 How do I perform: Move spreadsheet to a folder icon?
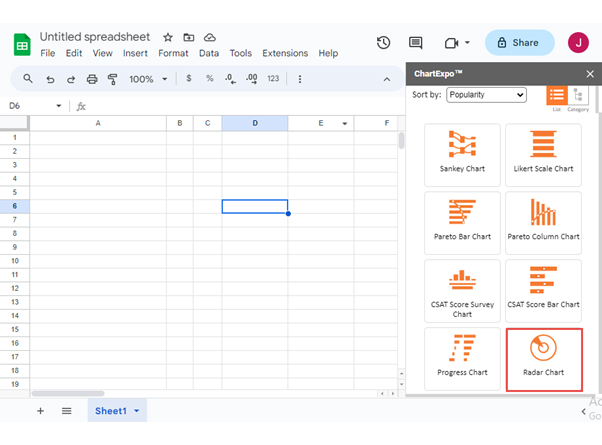click(189, 37)
